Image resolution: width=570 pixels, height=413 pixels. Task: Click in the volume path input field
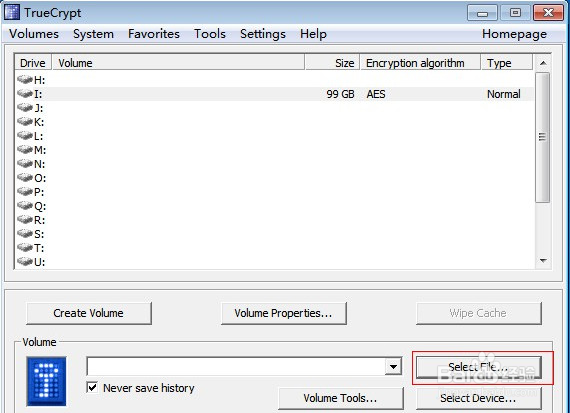pyautogui.click(x=236, y=366)
